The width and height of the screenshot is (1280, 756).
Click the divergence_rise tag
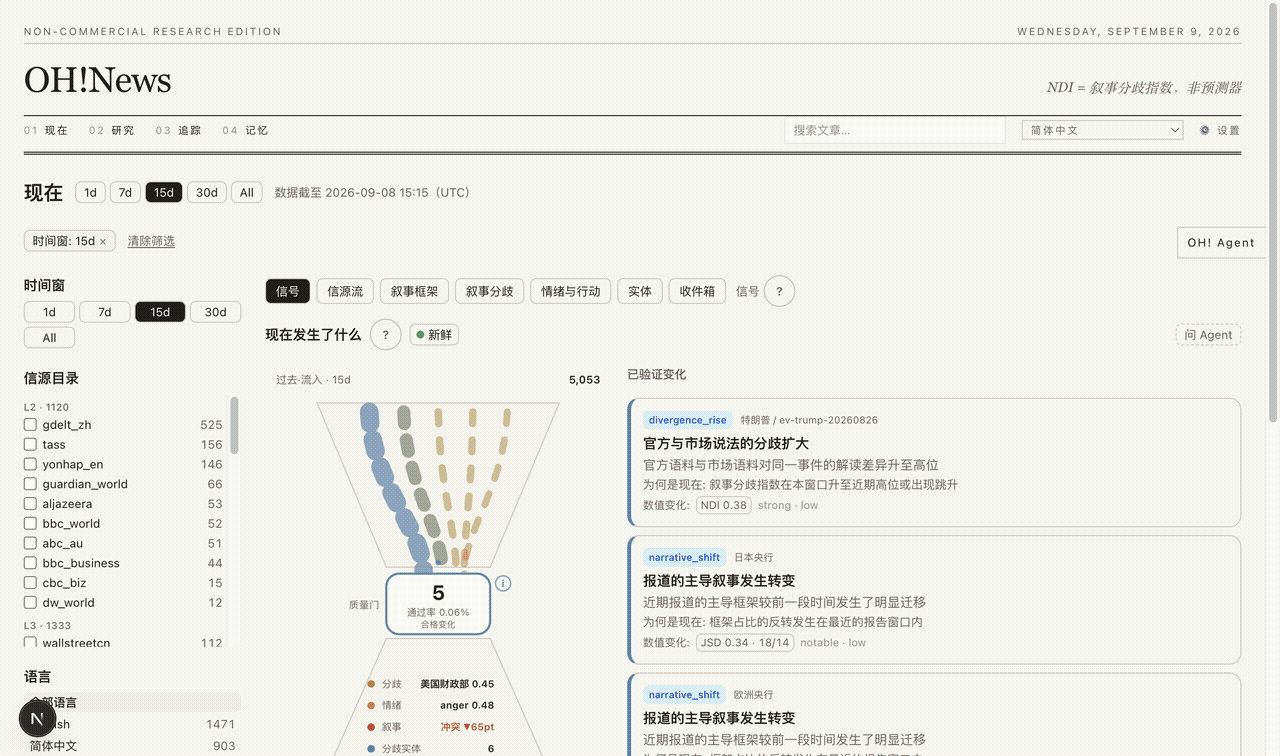click(687, 420)
